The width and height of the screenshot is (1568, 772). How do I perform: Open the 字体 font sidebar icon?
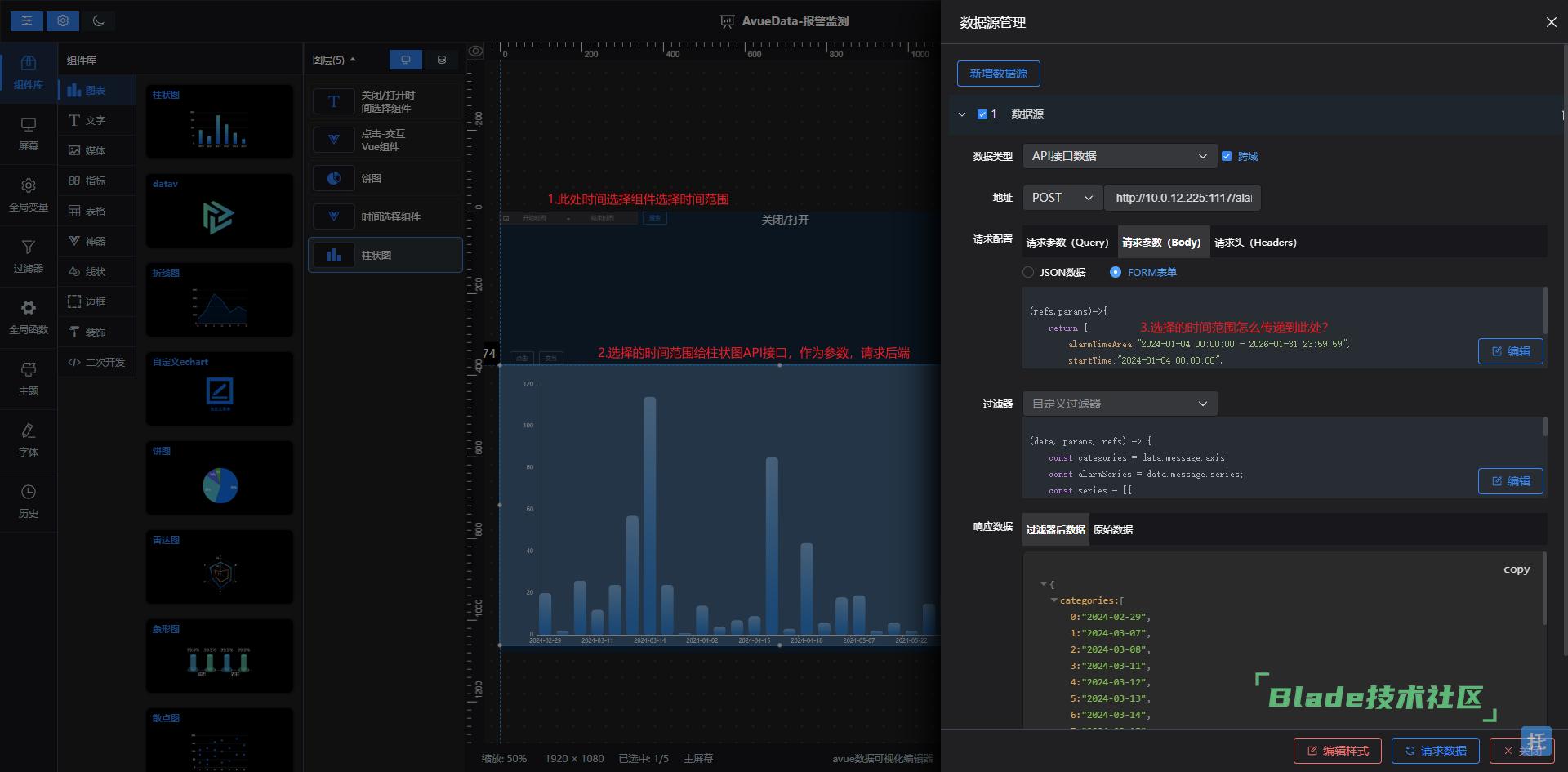29,440
